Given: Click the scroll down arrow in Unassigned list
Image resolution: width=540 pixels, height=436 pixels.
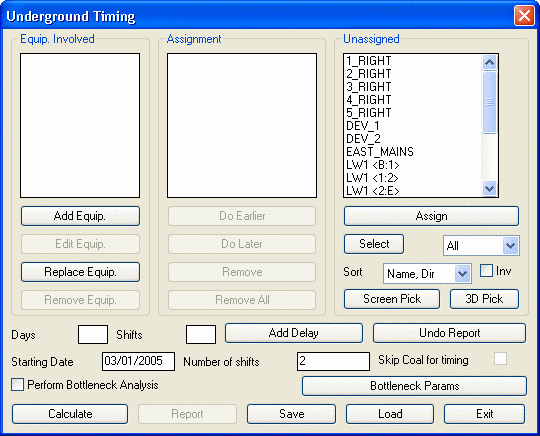Looking at the screenshot, I should [489, 188].
